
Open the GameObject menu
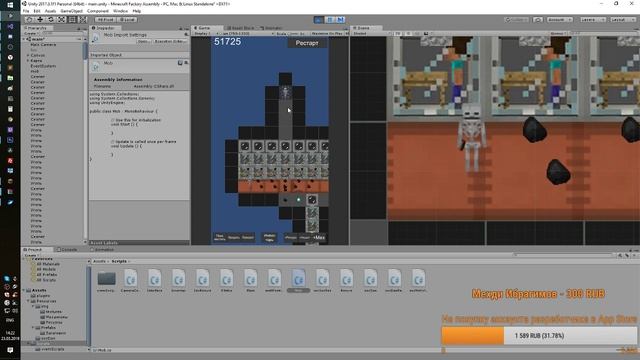click(71, 11)
